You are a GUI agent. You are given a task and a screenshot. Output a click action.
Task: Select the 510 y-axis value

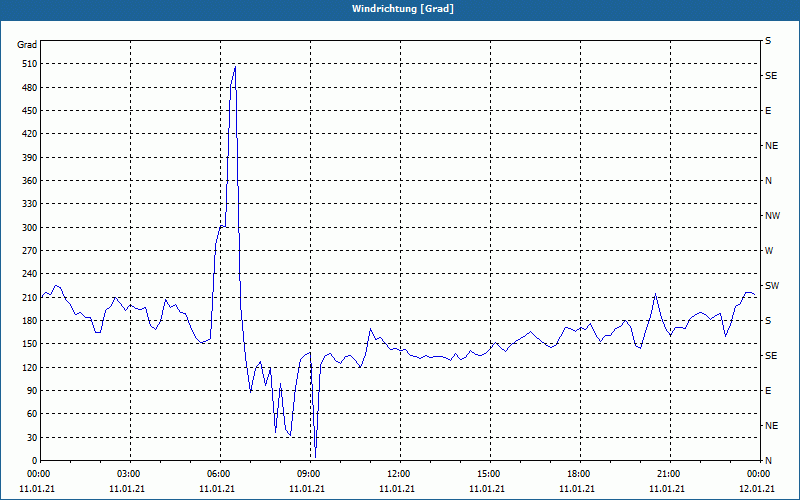[30, 64]
